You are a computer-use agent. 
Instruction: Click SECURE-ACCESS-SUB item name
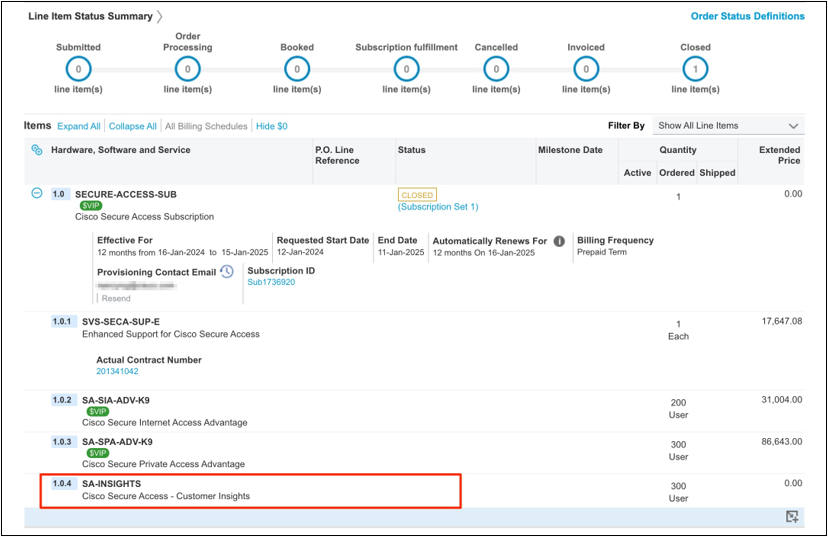tap(126, 194)
